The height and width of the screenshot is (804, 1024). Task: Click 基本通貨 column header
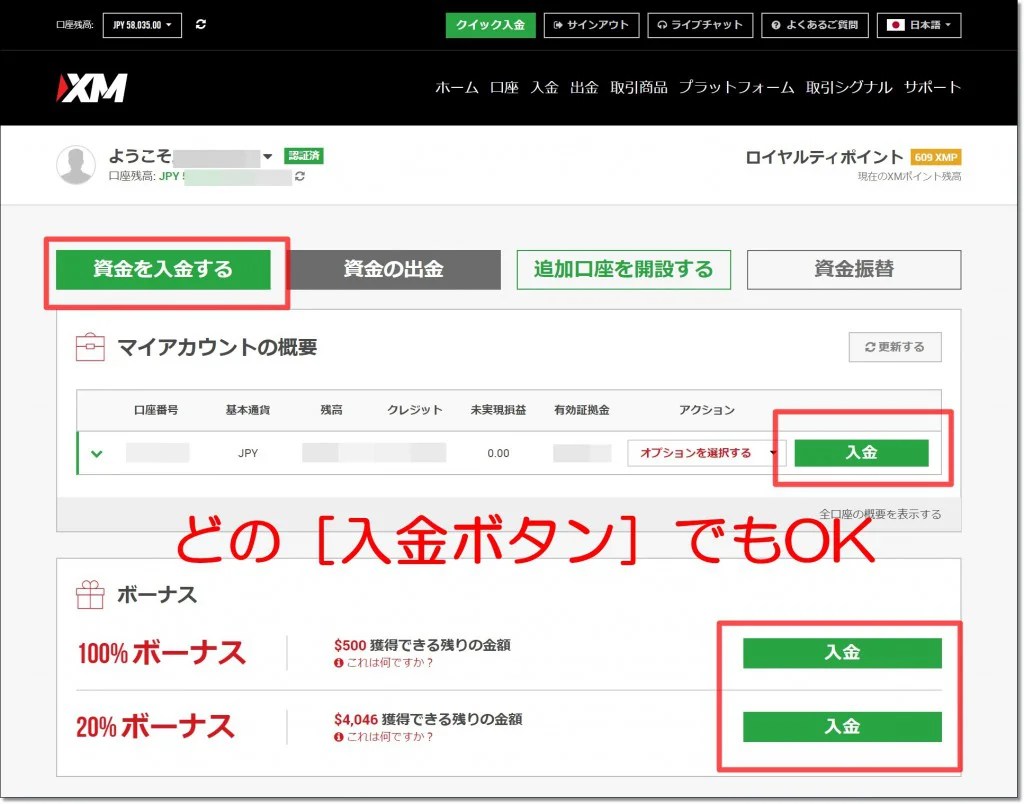[248, 410]
